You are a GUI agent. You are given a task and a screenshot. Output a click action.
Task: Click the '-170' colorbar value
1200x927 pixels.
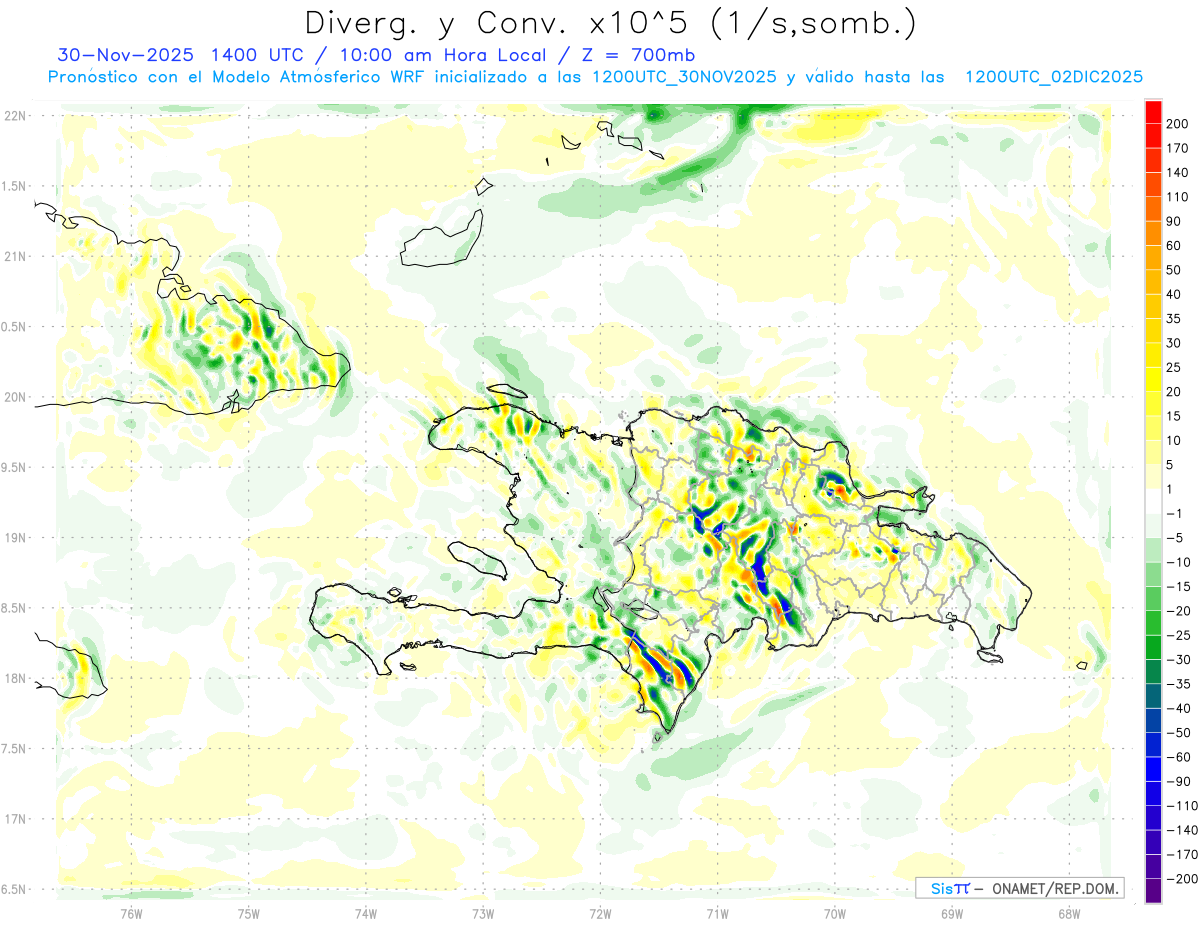pos(1180,855)
